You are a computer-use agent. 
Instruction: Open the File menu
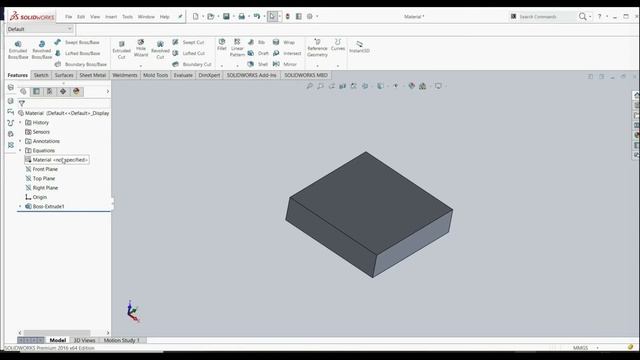(69, 17)
